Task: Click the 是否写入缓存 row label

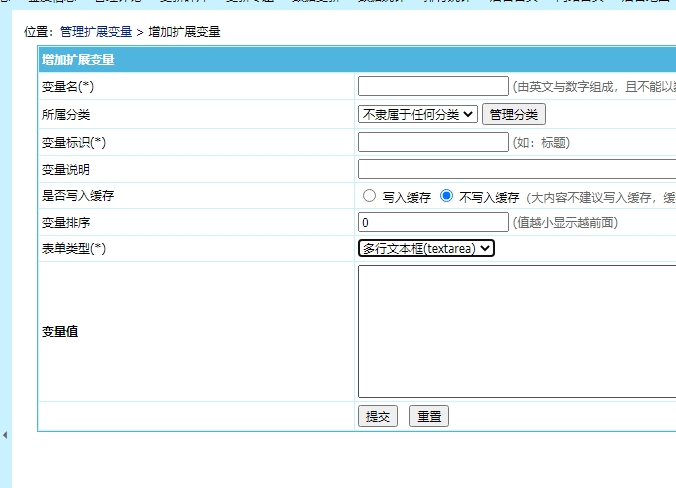Action: (x=78, y=196)
